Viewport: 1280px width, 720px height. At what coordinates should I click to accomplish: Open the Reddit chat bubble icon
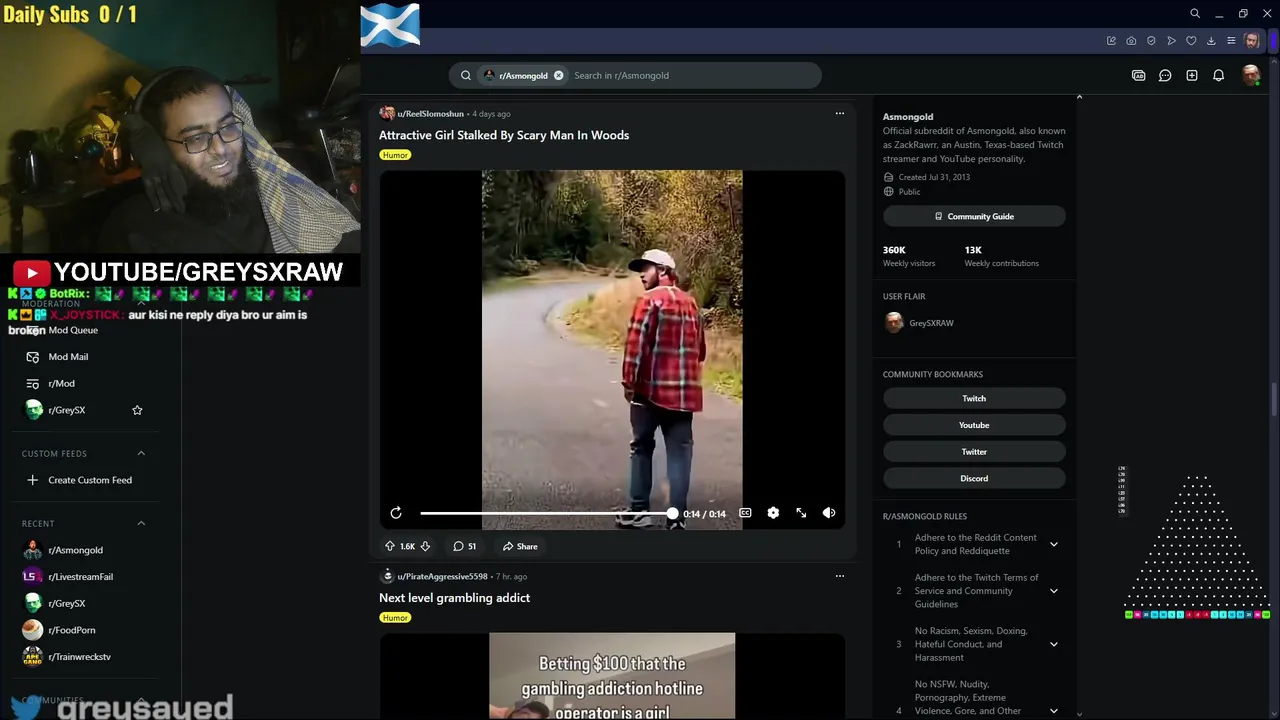coord(1165,75)
